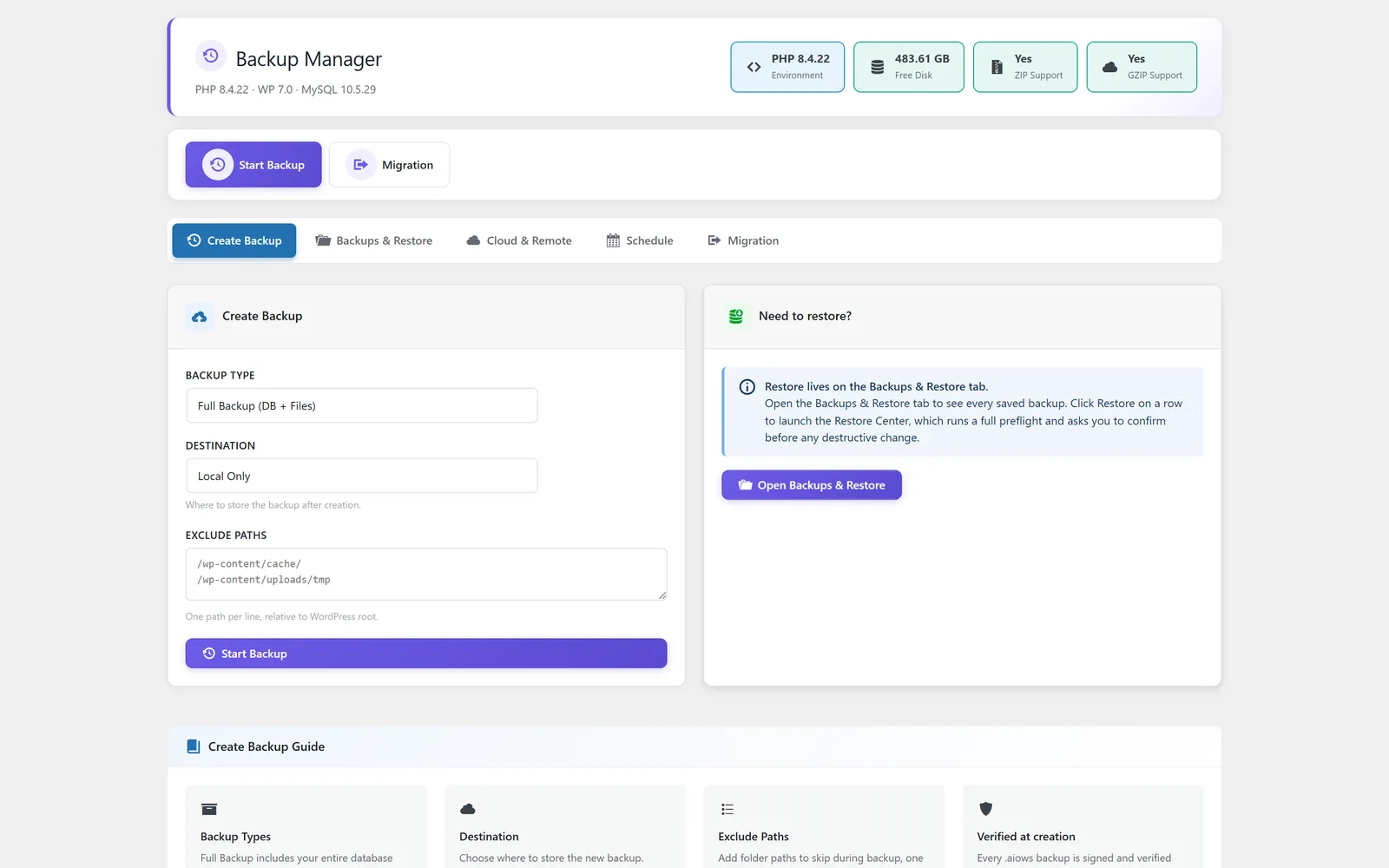Click the GZIP Support status badge
The width and height of the screenshot is (1389, 868).
point(1142,67)
